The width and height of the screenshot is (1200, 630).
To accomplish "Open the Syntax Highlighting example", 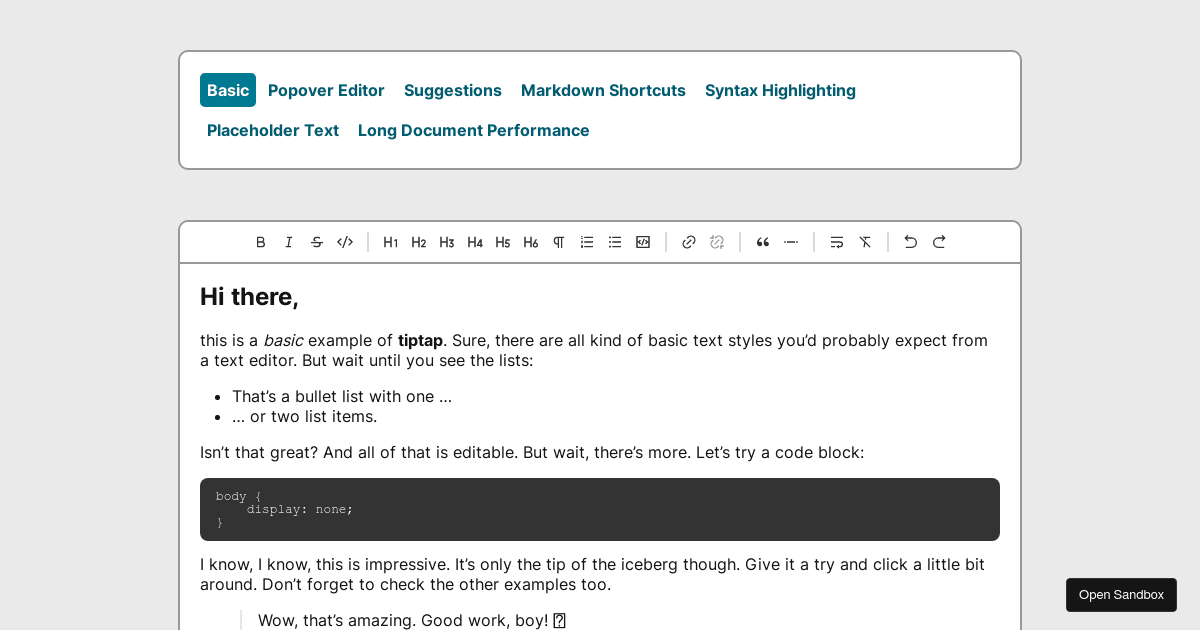I will (x=780, y=90).
